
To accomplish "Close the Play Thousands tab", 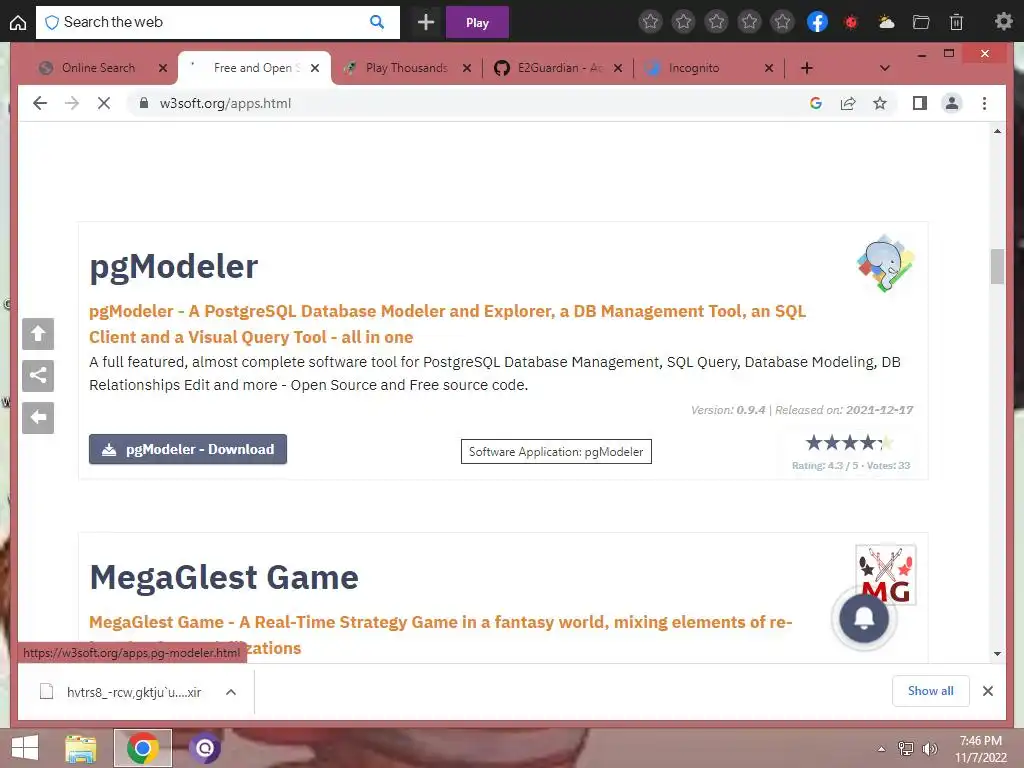I will [467, 68].
